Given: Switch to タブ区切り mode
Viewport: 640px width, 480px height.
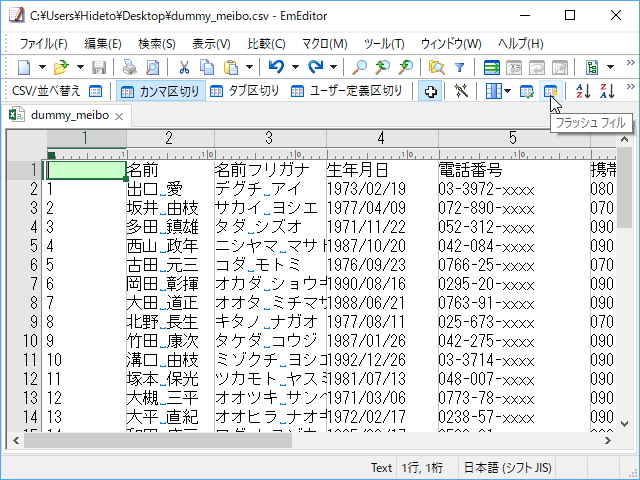Looking at the screenshot, I should [245, 91].
